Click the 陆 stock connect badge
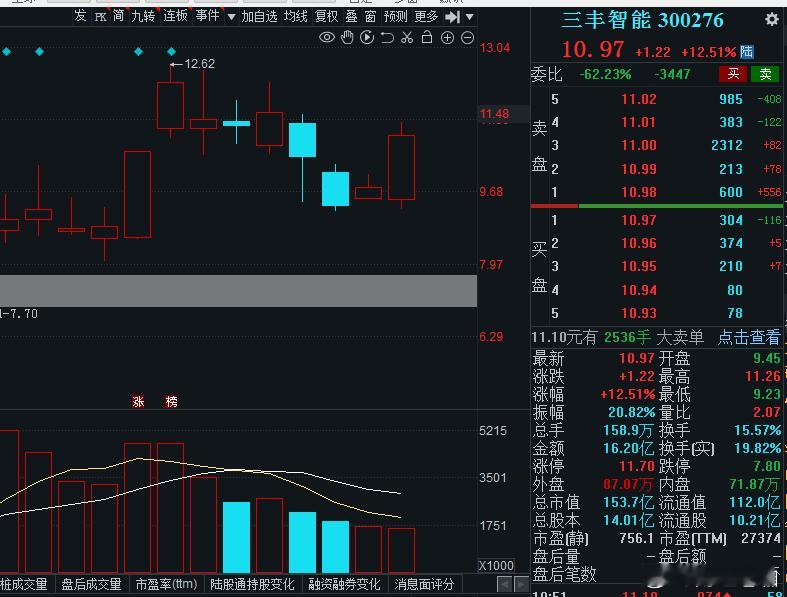The height and width of the screenshot is (597, 787). click(746, 51)
